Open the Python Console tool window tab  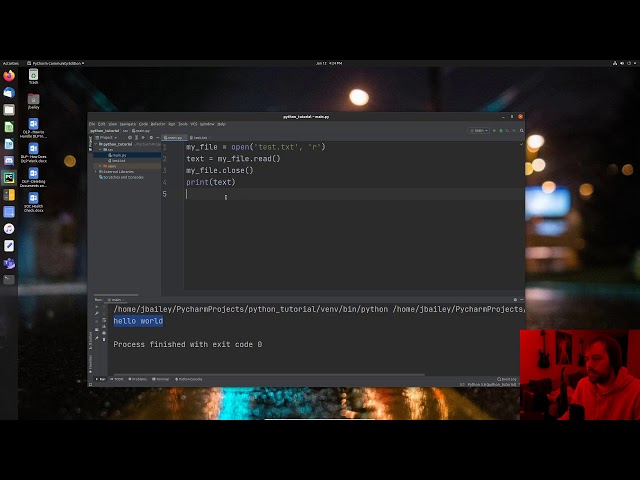pyautogui.click(x=188, y=379)
